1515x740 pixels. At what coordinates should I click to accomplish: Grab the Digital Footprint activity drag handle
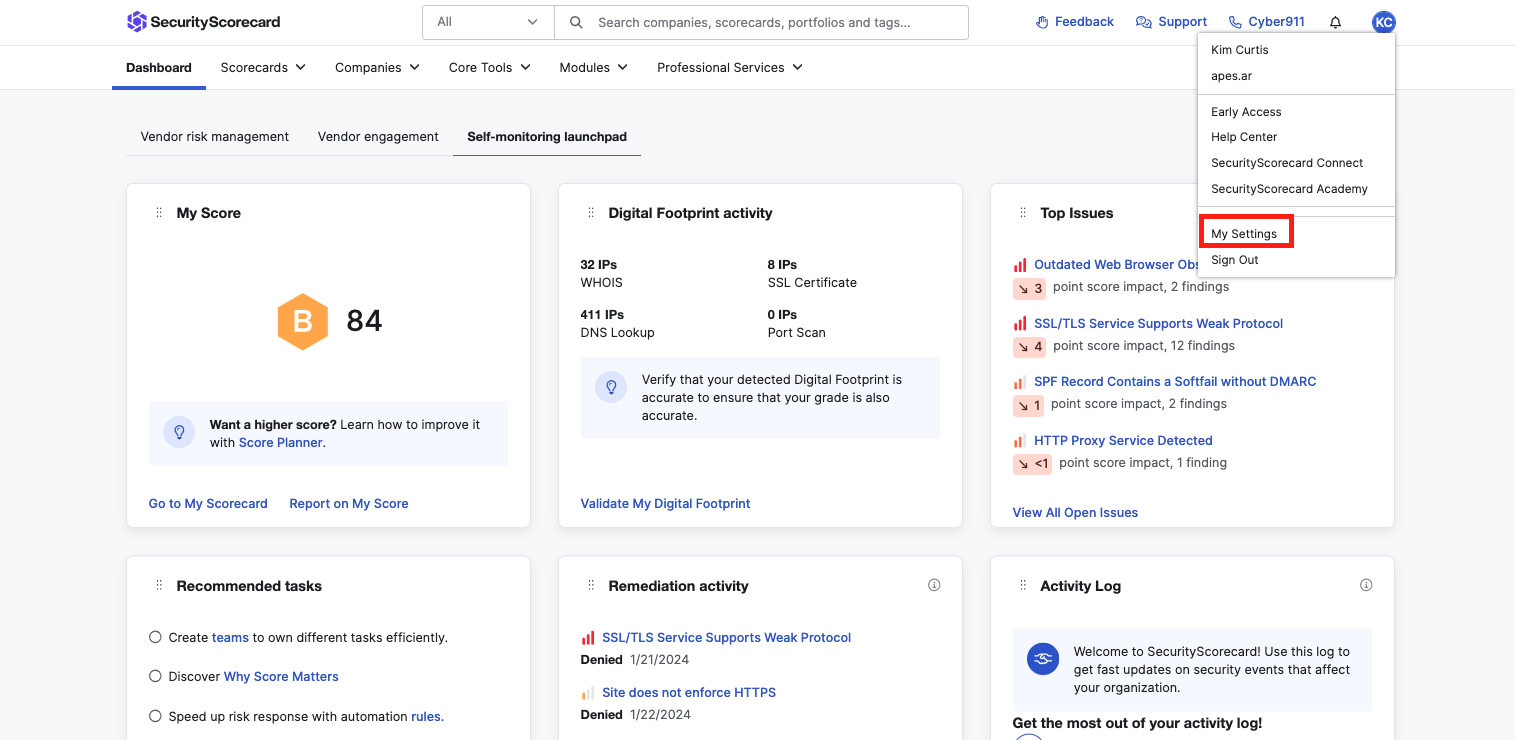[x=591, y=213]
